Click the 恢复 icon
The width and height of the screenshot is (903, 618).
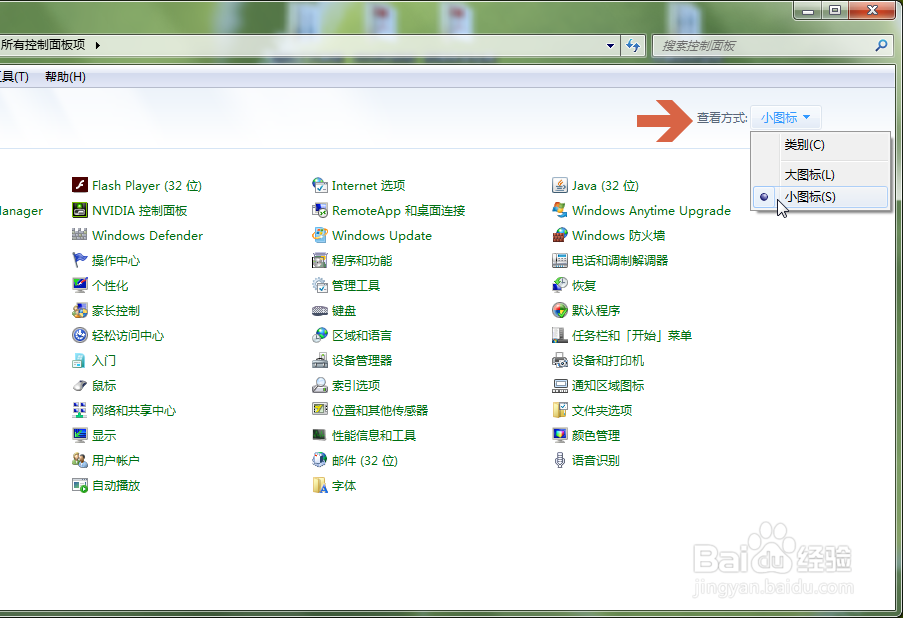pyautogui.click(x=559, y=285)
